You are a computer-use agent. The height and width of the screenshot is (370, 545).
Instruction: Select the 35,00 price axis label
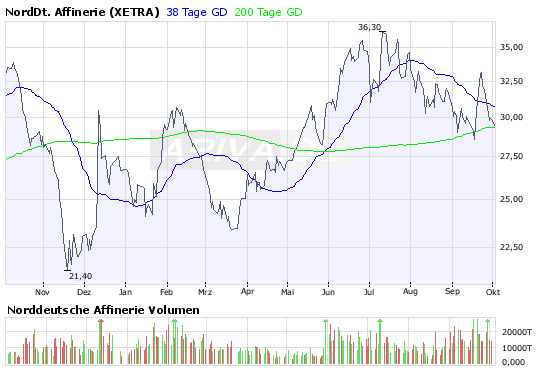tap(511, 47)
